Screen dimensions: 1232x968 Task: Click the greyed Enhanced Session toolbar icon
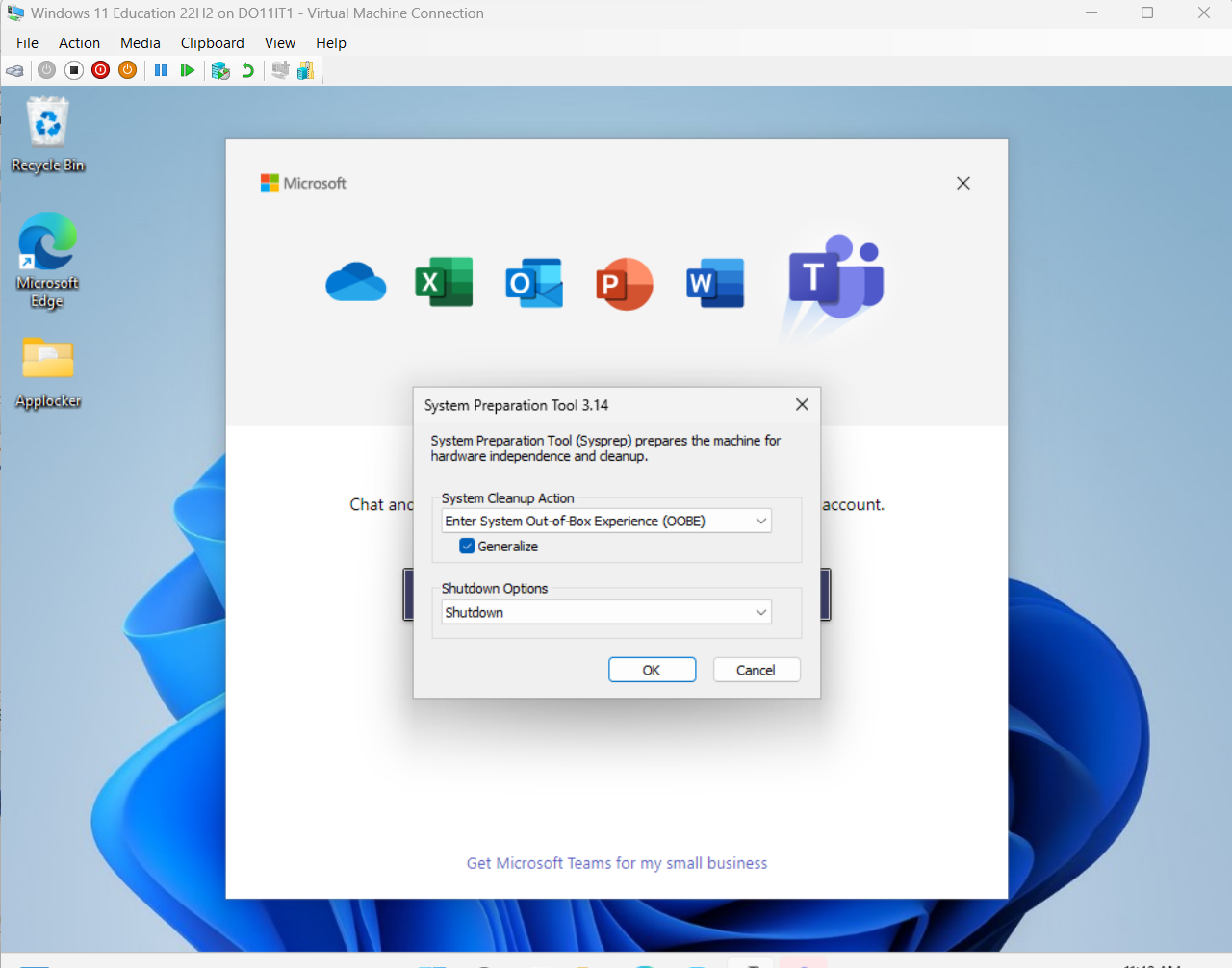(x=280, y=70)
